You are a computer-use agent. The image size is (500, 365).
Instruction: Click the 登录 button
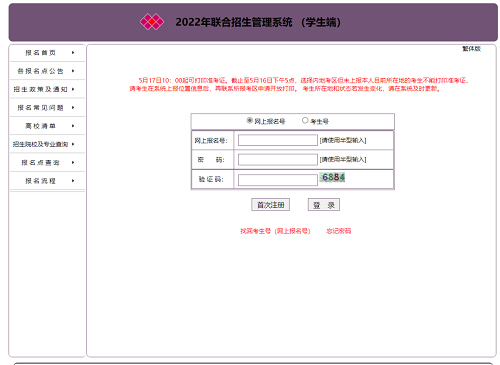(x=324, y=205)
